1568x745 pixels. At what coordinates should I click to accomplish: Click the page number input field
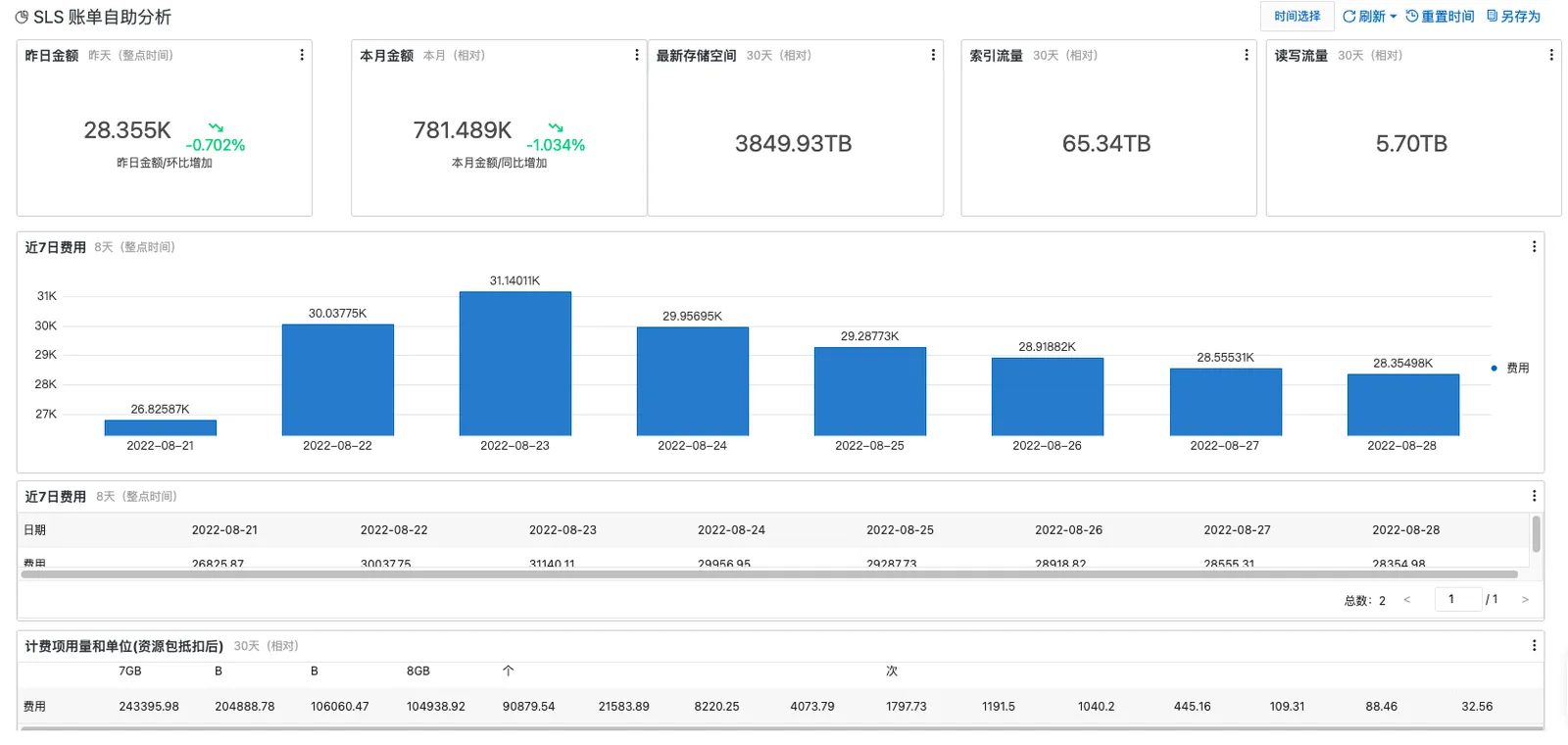pyautogui.click(x=1457, y=599)
